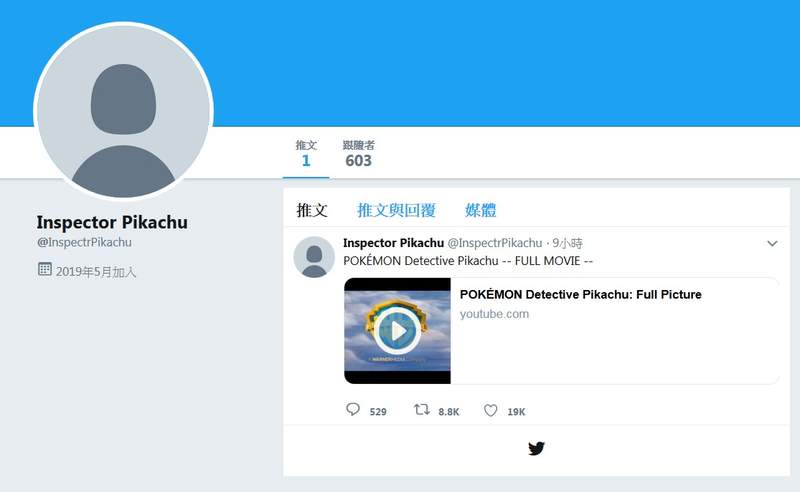
Task: Open the 推文 1 tweets count
Action: [306, 154]
